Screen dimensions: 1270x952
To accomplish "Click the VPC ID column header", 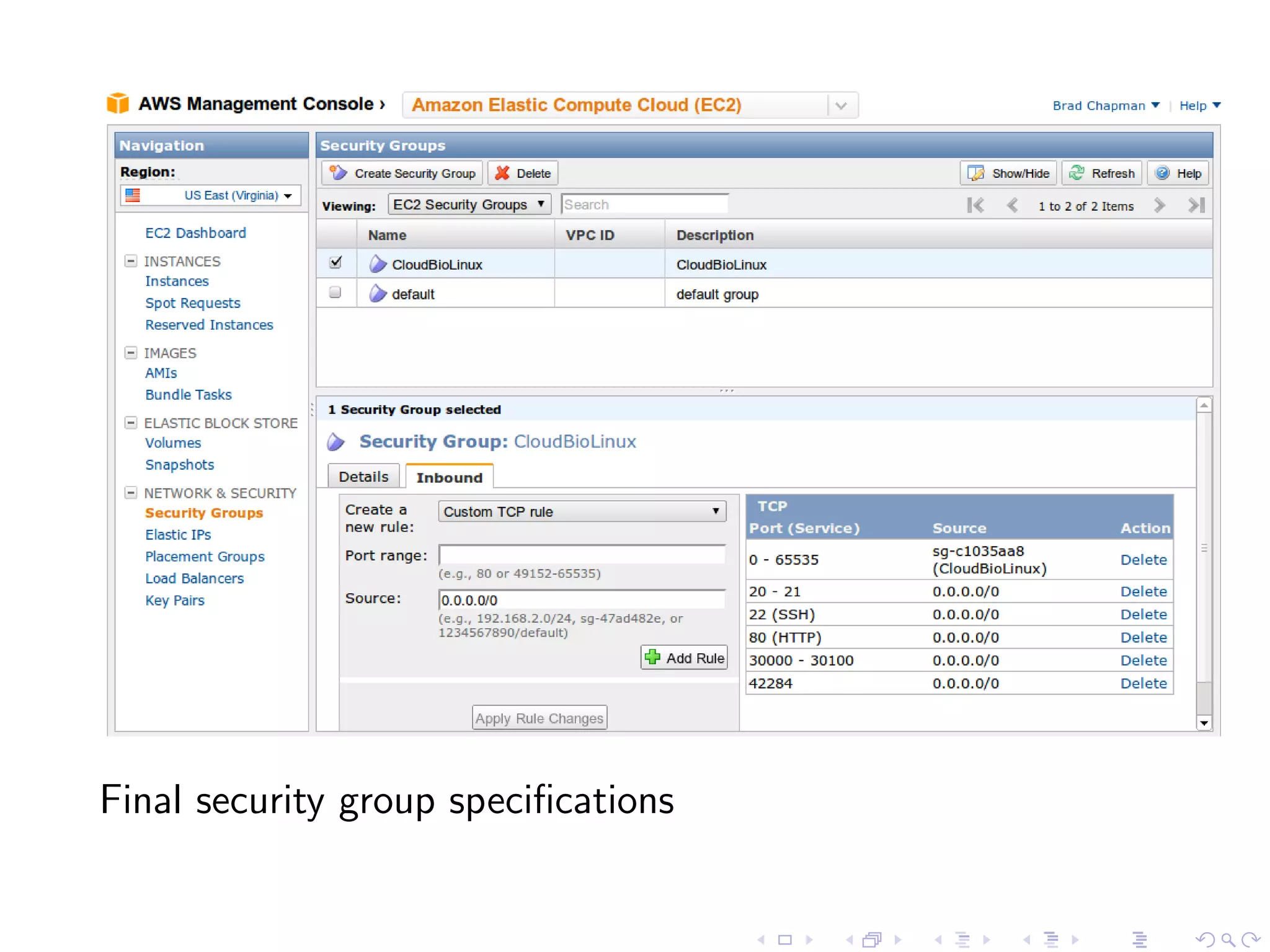I will (x=610, y=235).
